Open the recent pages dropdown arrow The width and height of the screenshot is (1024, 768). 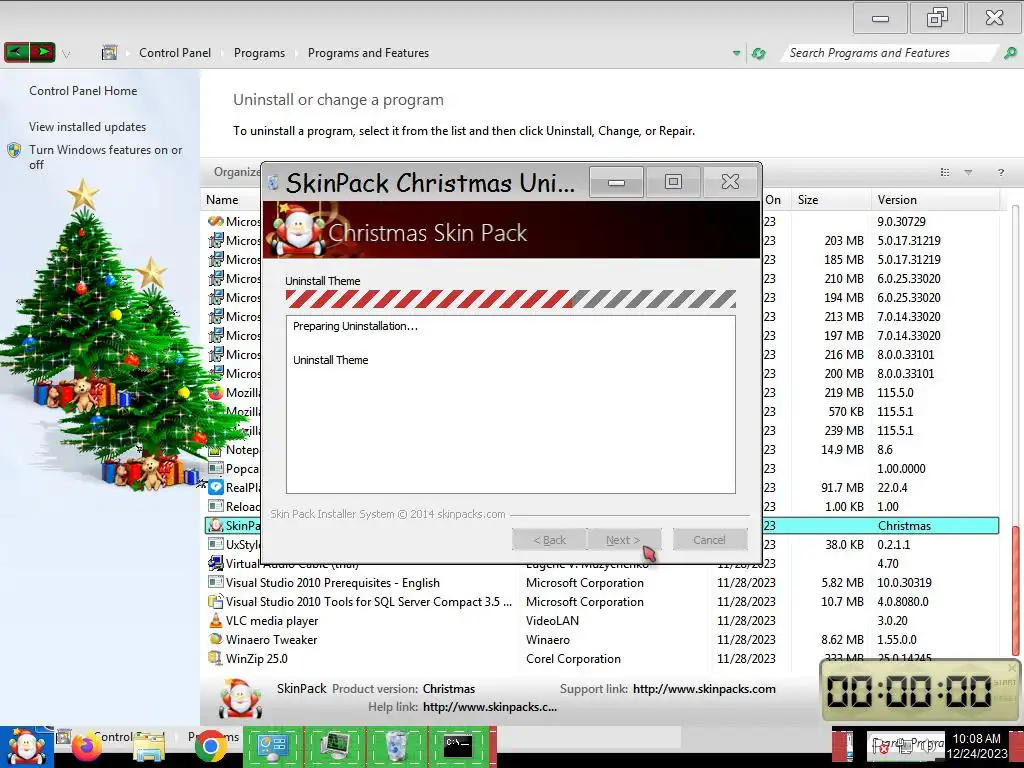66,54
